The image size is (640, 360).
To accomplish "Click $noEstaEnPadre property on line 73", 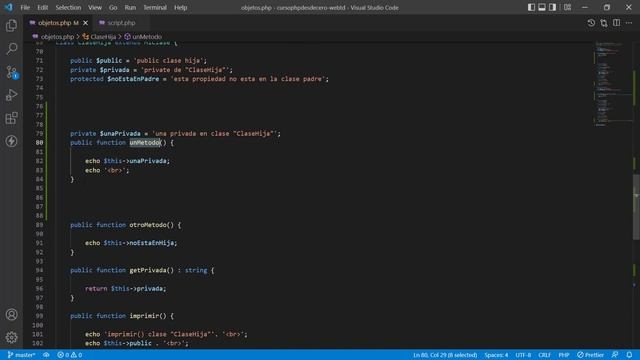I will (133, 79).
